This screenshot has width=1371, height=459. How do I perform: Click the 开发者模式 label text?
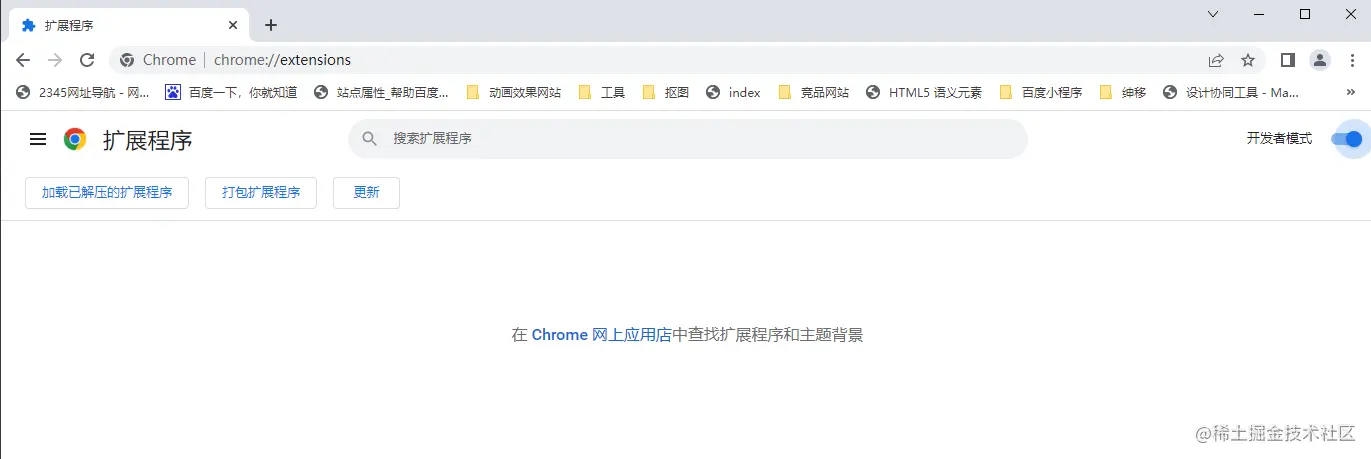coord(1279,139)
